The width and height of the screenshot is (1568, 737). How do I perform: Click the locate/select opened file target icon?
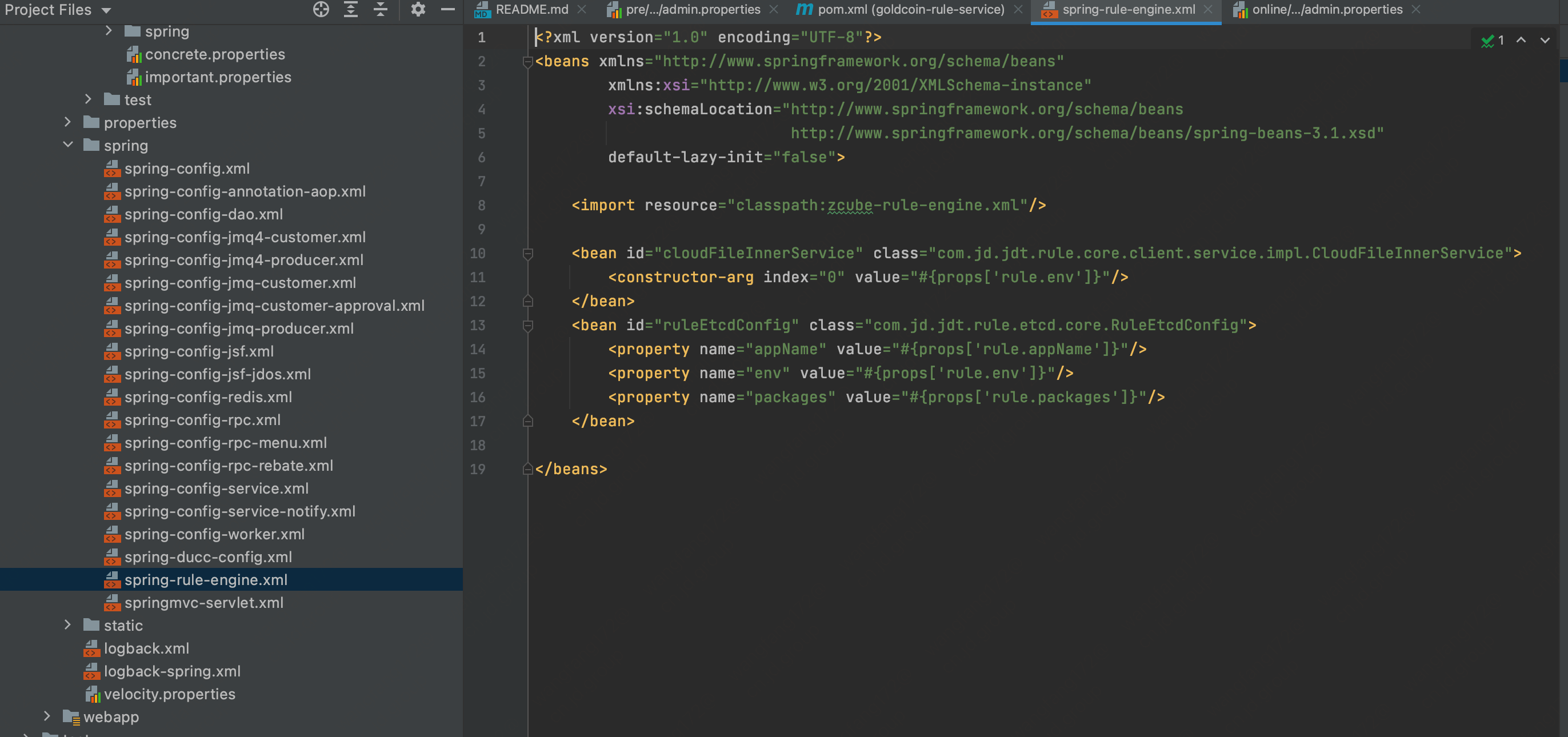321,9
